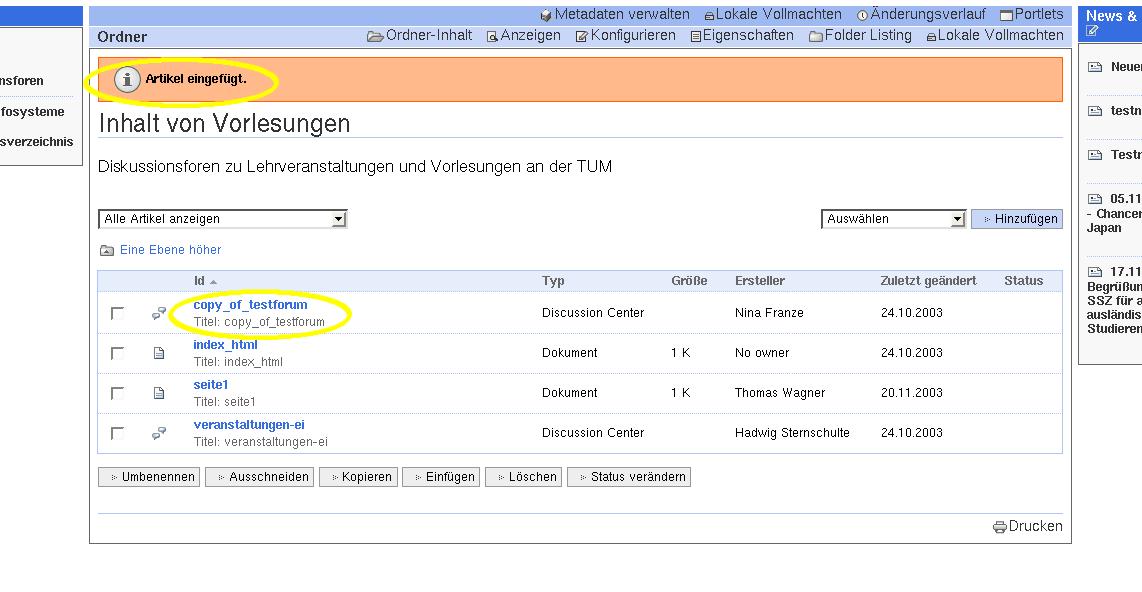
Task: Expand the Auswählen dropdown
Action: click(893, 219)
